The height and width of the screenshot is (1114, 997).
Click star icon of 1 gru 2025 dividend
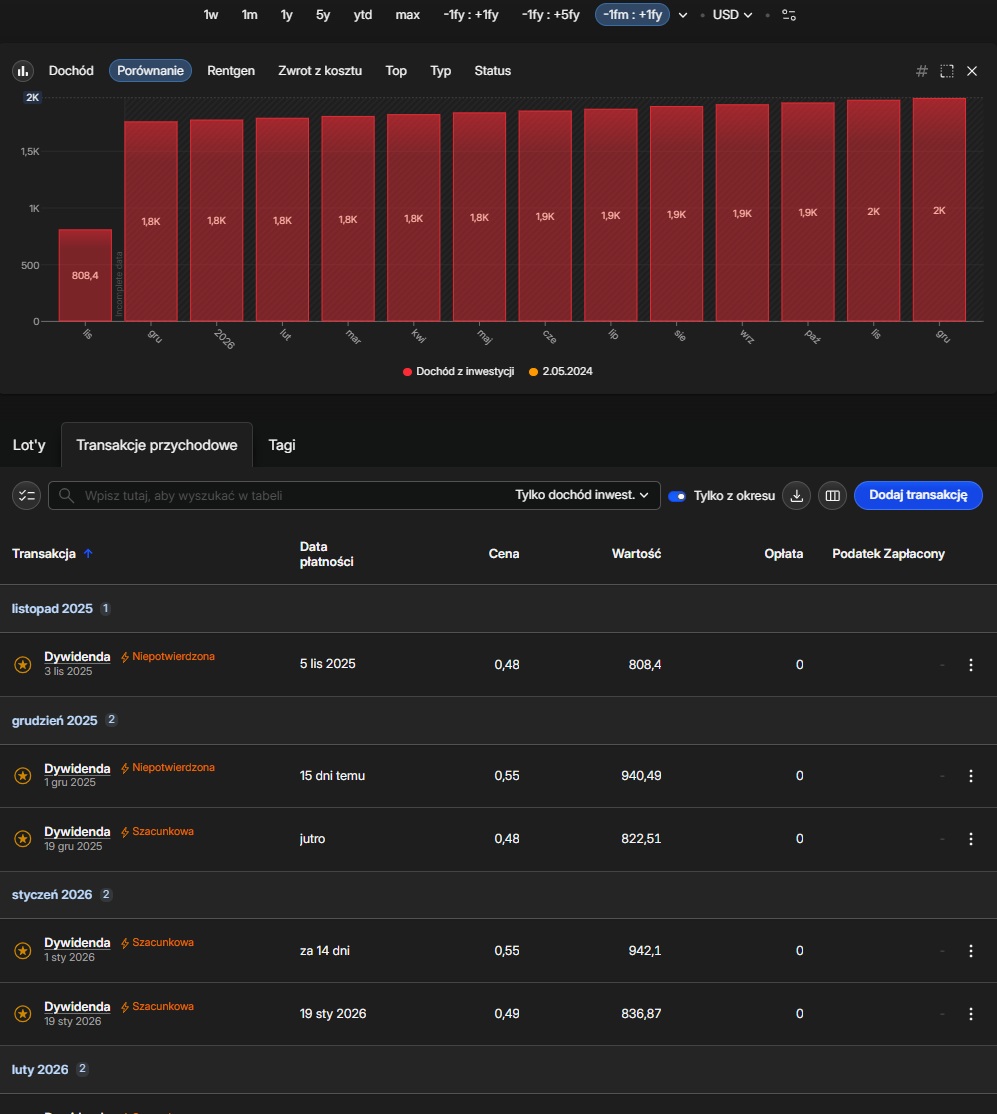23,776
